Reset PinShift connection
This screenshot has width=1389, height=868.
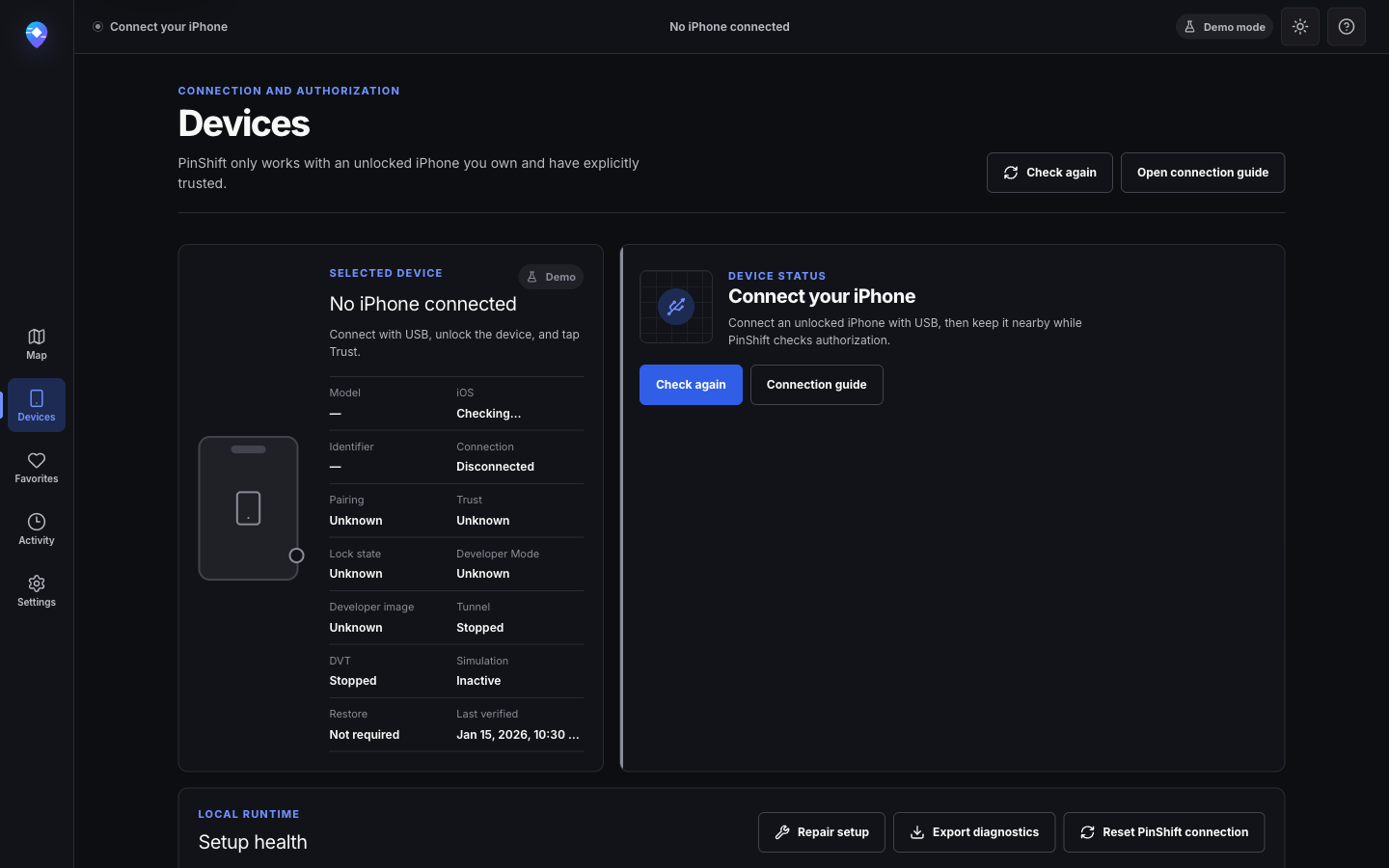(x=1164, y=832)
